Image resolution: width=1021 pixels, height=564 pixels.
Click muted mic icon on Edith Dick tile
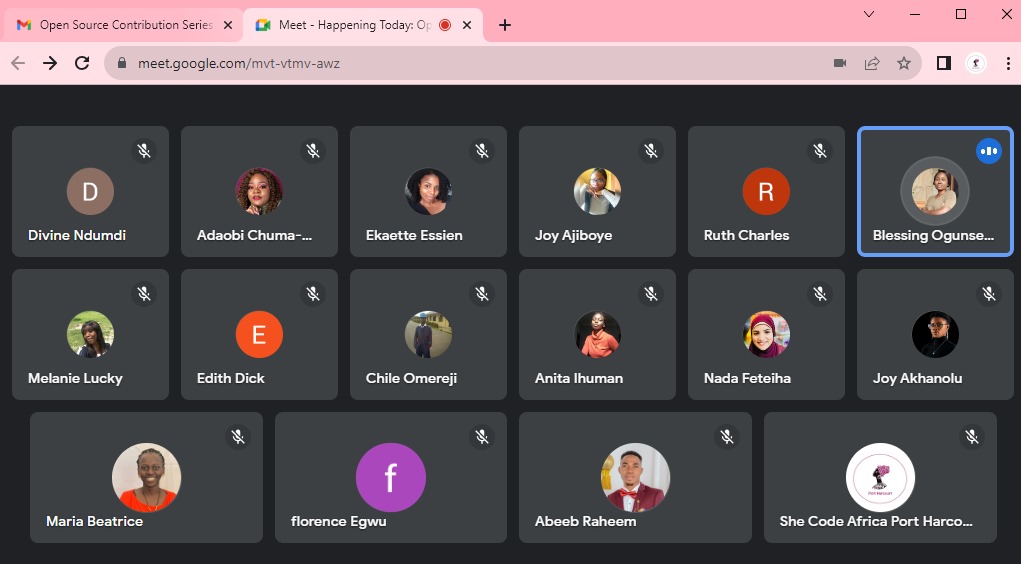point(313,294)
